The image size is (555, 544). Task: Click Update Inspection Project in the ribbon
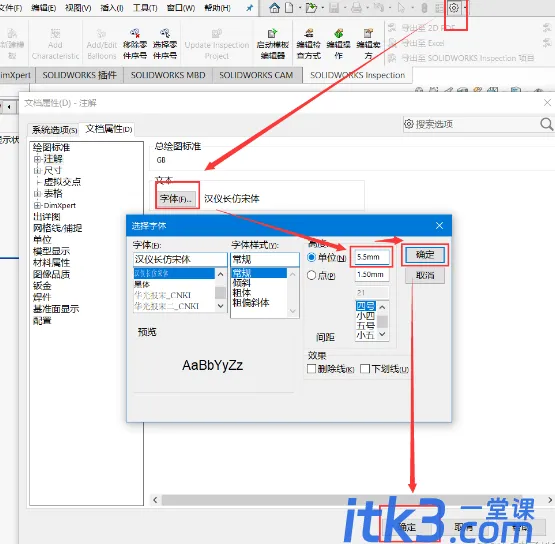pos(217,44)
